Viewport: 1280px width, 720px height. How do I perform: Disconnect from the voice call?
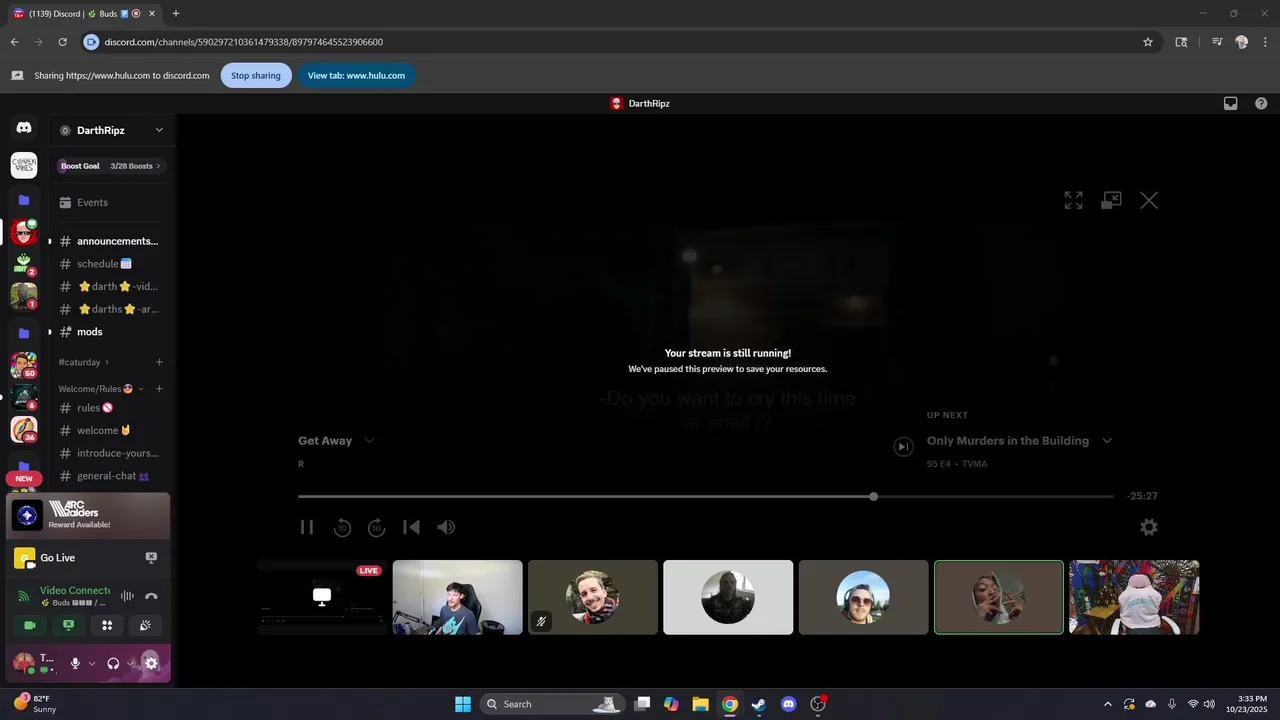(x=151, y=596)
